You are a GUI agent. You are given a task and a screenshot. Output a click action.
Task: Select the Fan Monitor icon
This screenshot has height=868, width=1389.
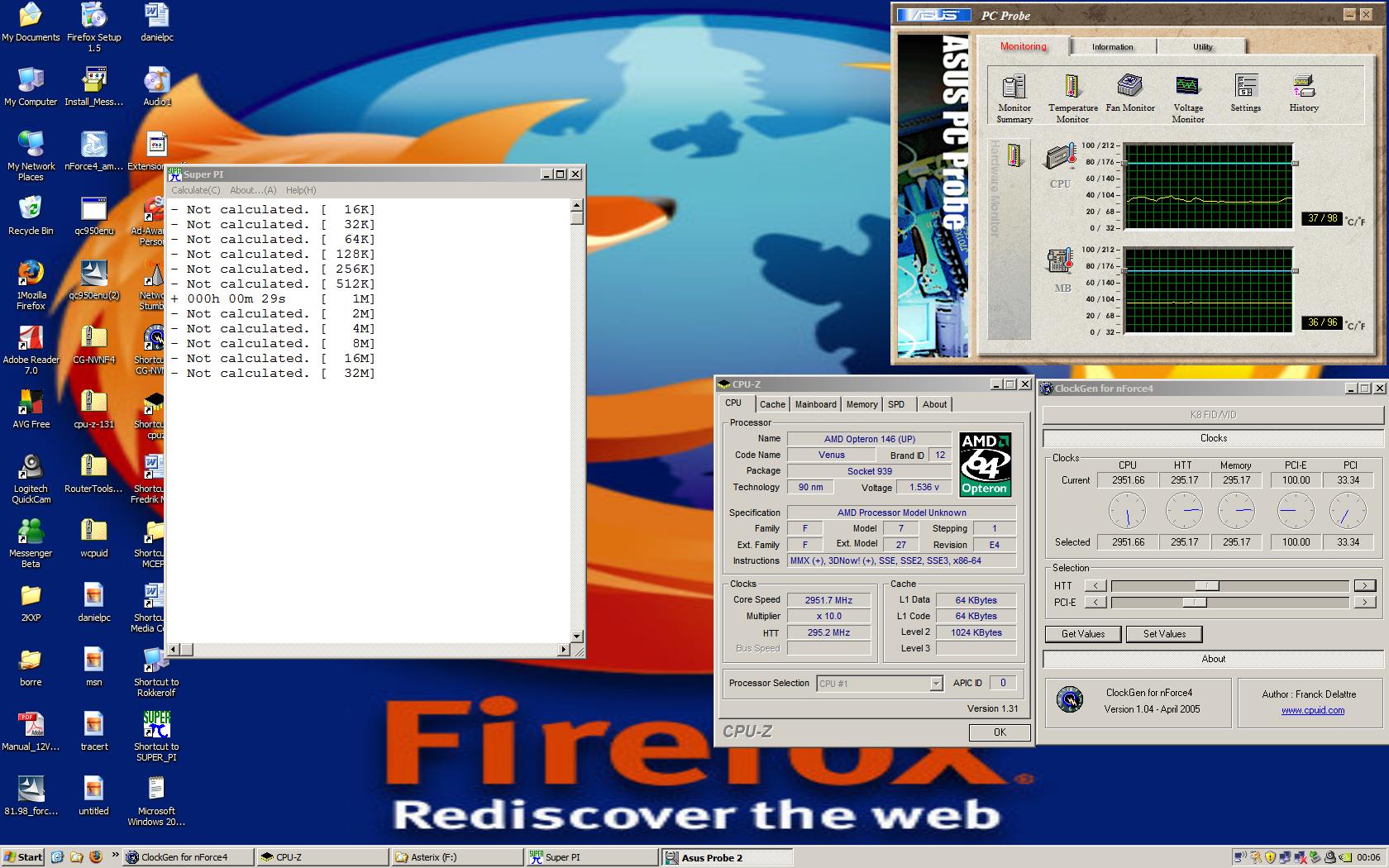(x=1129, y=87)
